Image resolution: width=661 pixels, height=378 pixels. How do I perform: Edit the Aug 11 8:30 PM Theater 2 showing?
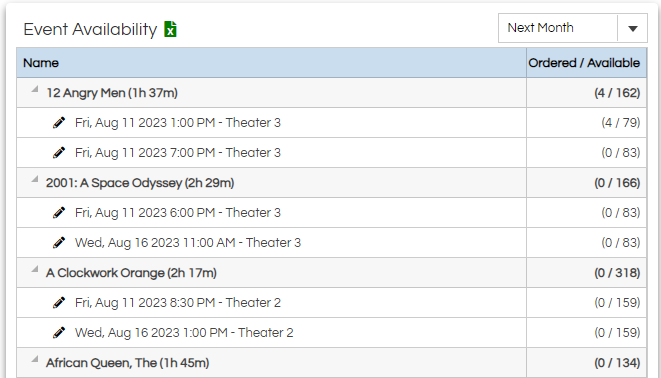[x=59, y=303]
